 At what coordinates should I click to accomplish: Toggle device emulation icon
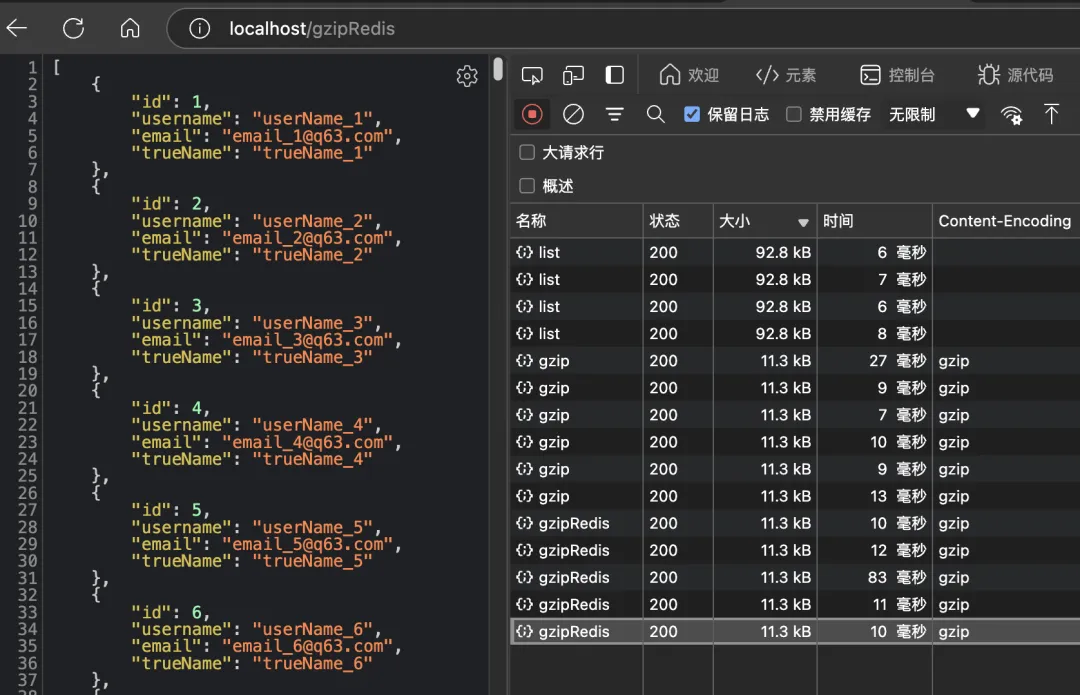(x=573, y=75)
